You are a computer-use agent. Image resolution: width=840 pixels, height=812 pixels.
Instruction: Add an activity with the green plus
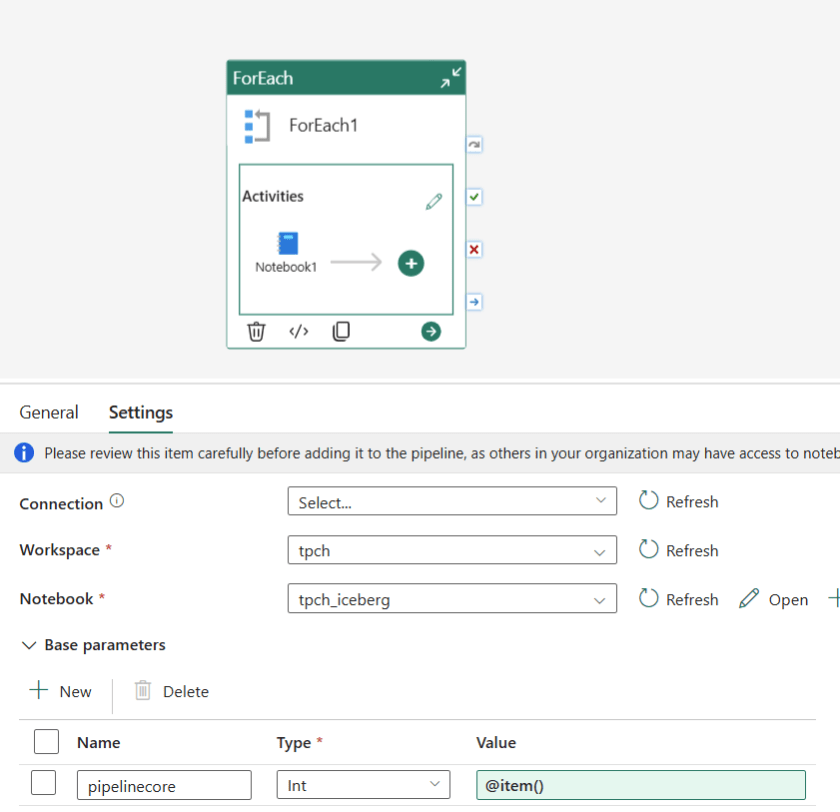(x=411, y=262)
